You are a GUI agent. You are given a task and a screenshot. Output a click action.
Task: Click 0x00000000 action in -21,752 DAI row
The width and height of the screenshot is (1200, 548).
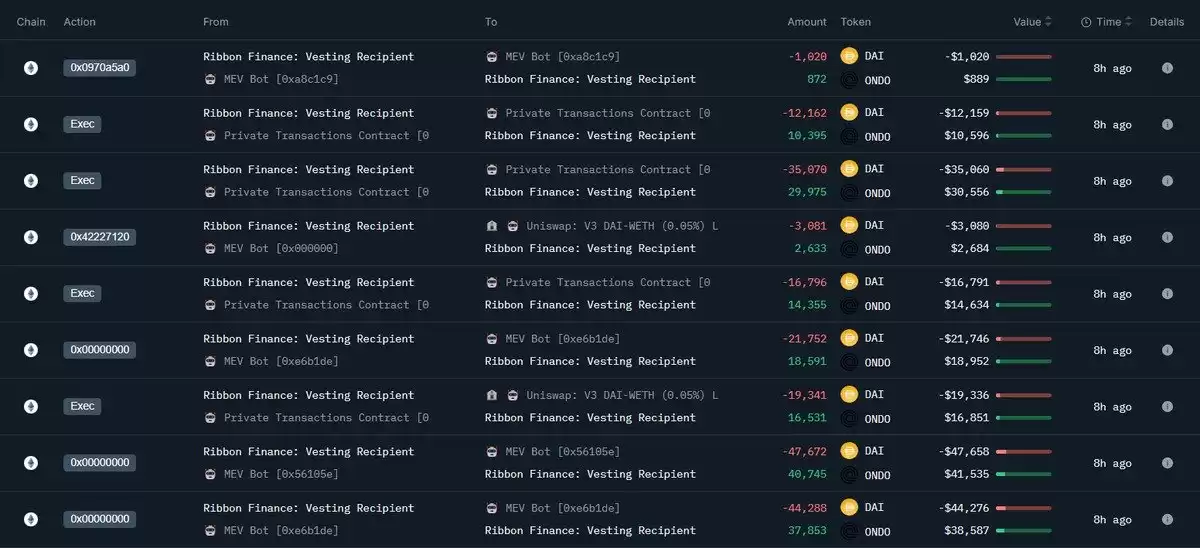pos(100,350)
